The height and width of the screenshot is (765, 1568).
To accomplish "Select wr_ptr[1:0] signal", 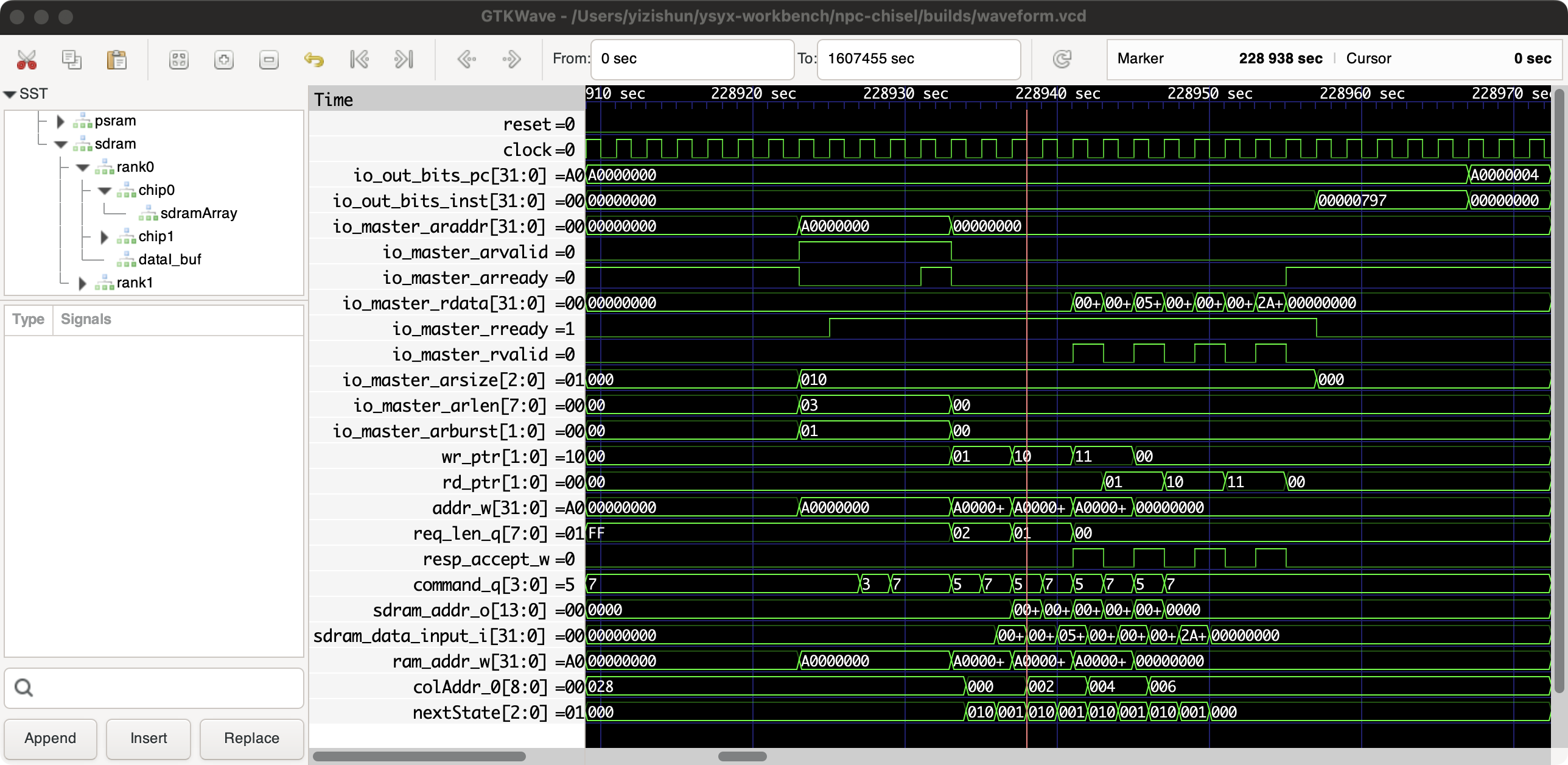I will pyautogui.click(x=447, y=457).
